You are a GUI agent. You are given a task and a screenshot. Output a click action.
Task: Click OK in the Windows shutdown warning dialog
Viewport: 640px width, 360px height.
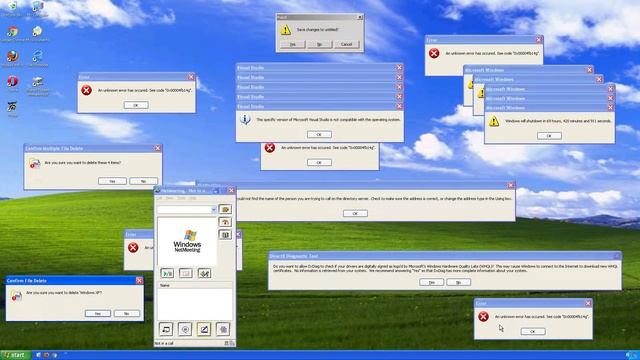(549, 136)
